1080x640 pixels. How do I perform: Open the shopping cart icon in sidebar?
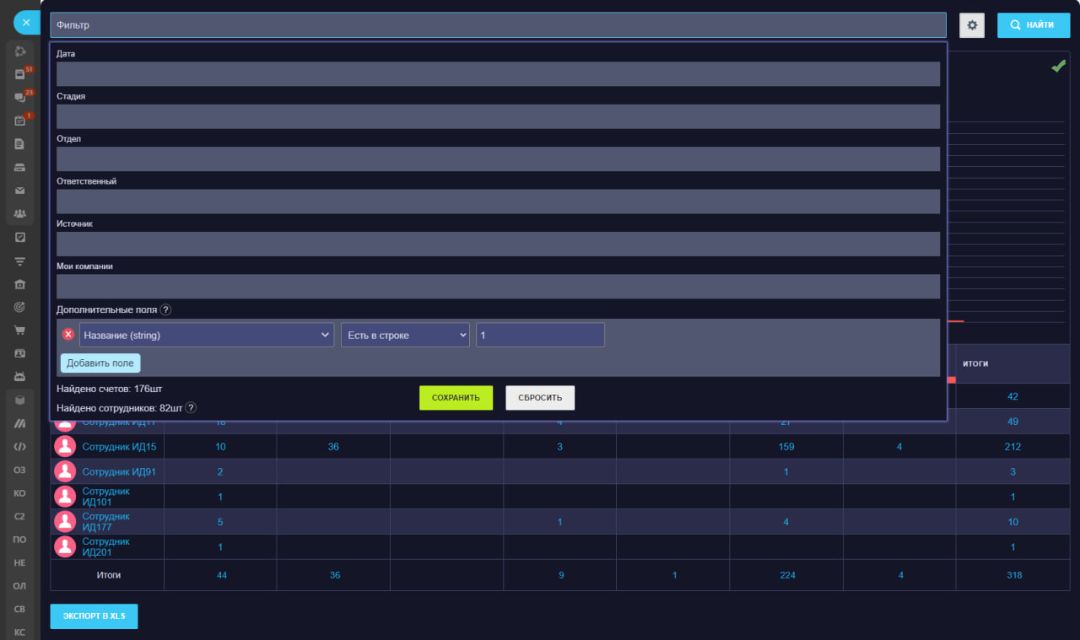click(20, 330)
